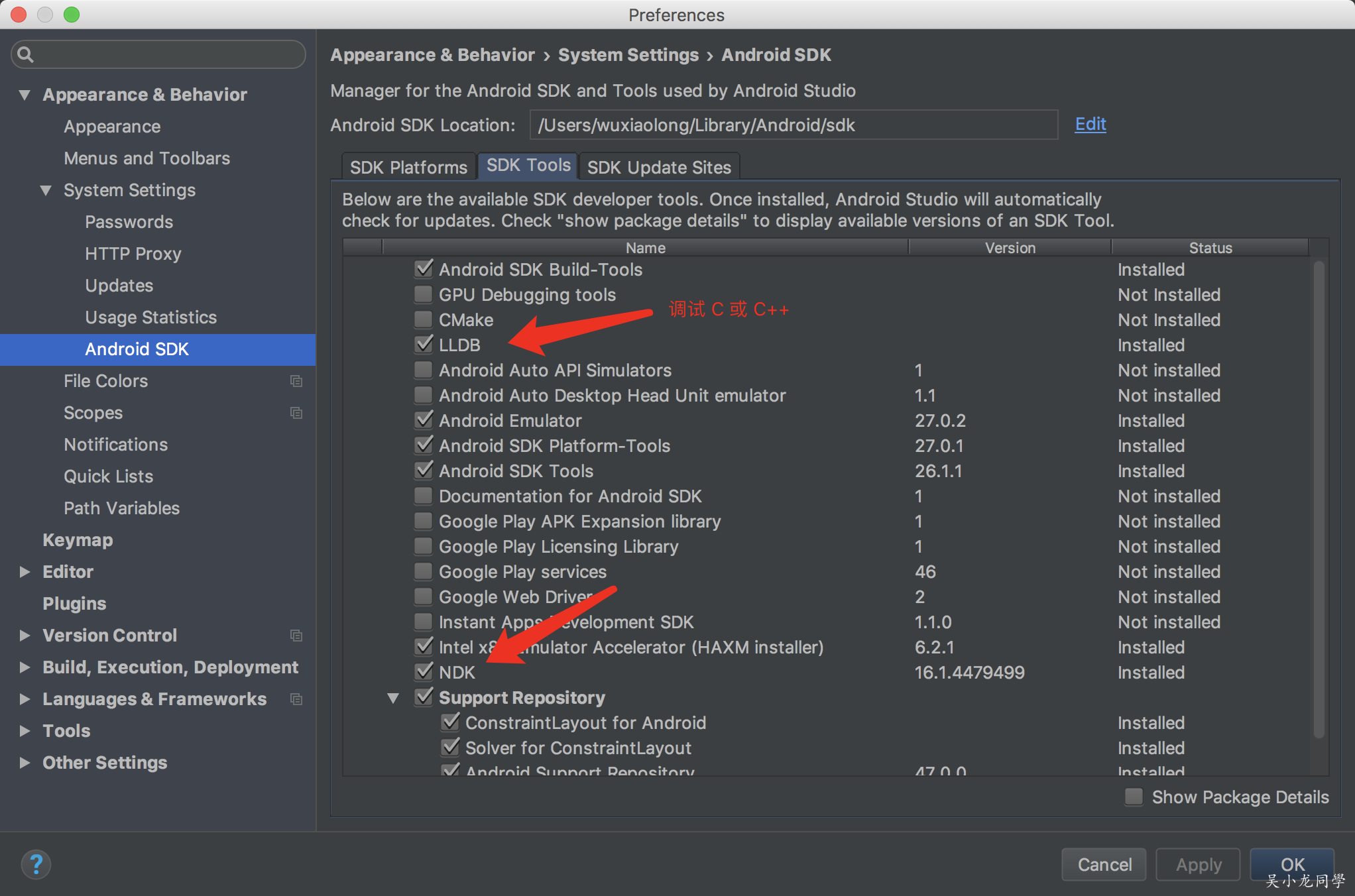Check Google Web Driver checkbox
Screen dimensions: 1355x896
coord(423,596)
